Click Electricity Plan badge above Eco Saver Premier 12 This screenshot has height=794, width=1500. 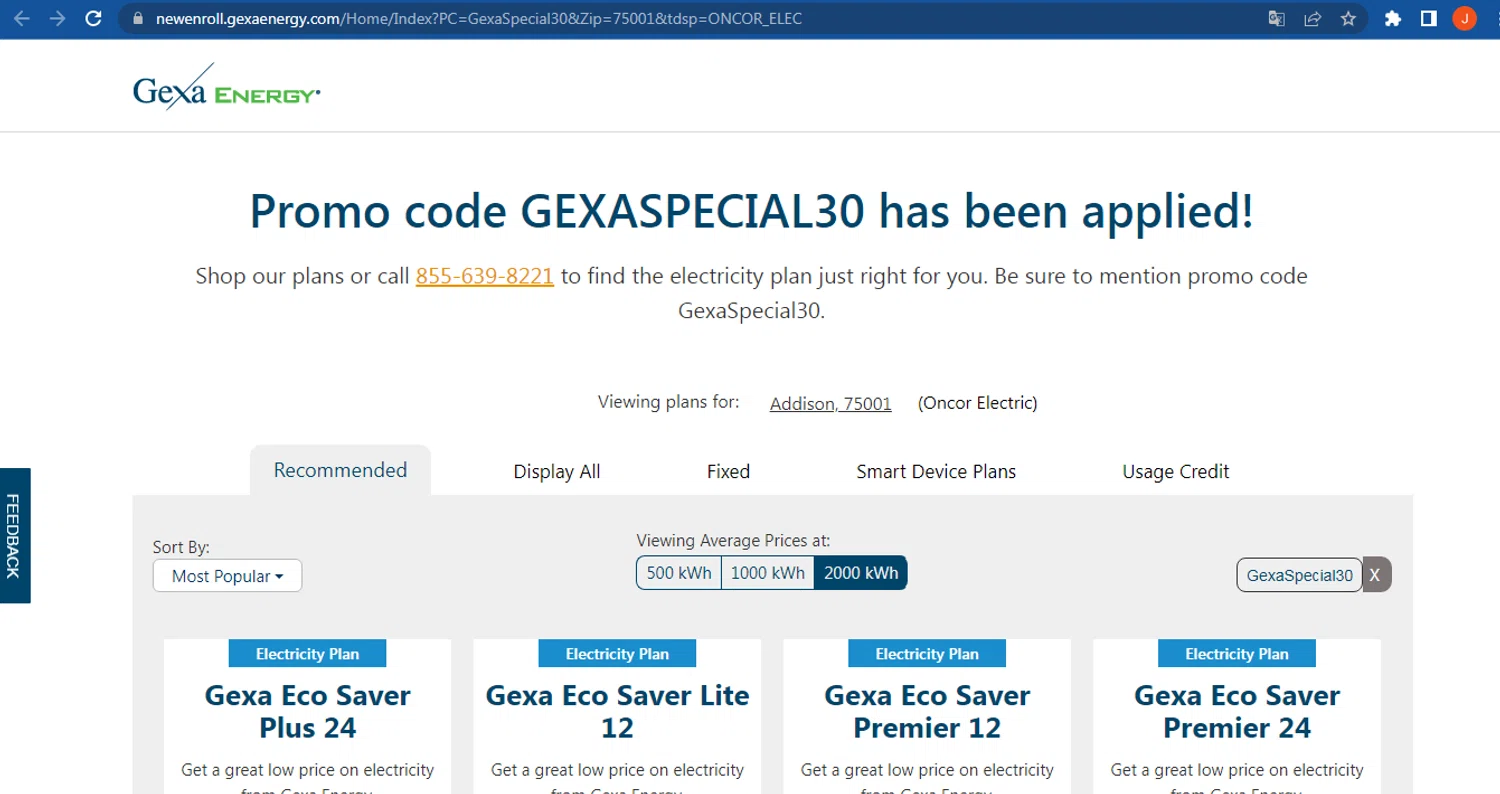[927, 654]
